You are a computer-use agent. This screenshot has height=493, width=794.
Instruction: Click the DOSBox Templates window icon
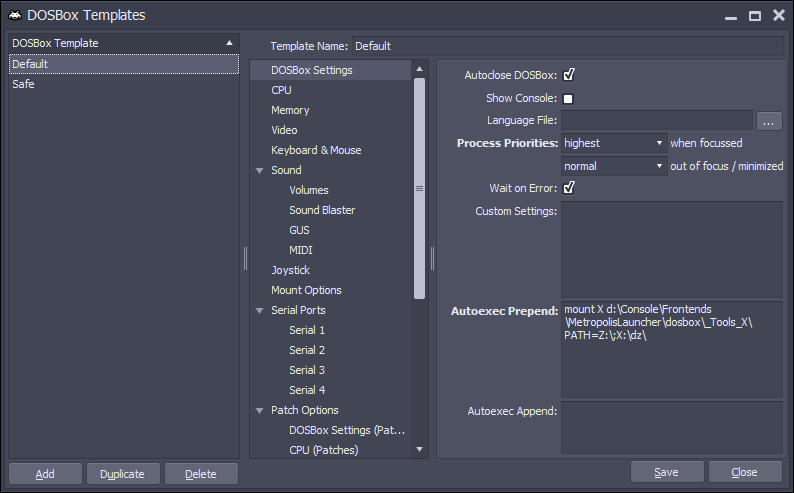click(15, 15)
